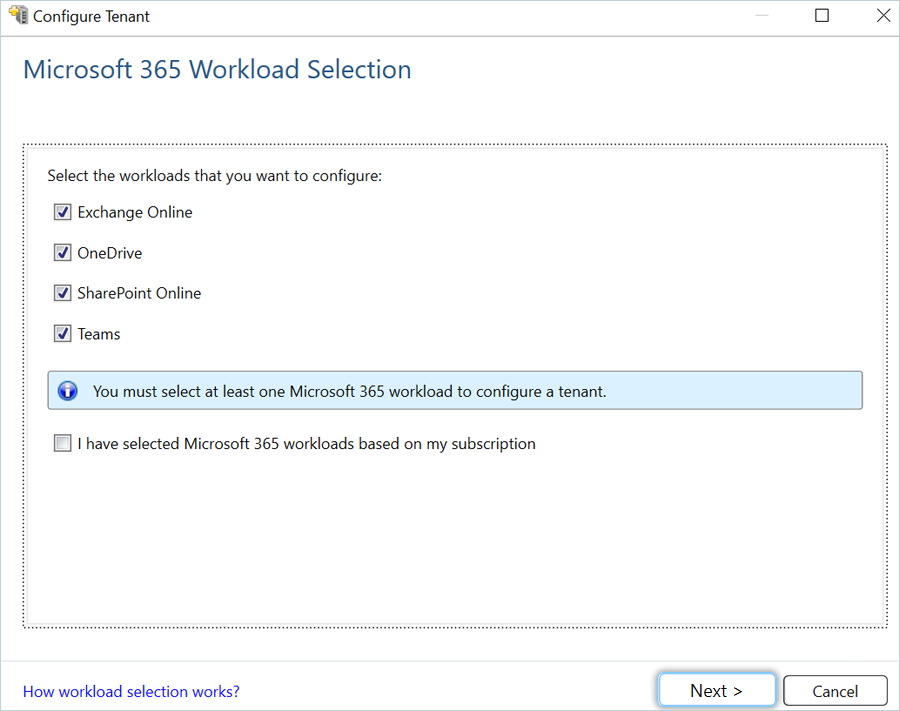Tick the subscription confirmation checkbox
This screenshot has width=900, height=711.
(63, 444)
